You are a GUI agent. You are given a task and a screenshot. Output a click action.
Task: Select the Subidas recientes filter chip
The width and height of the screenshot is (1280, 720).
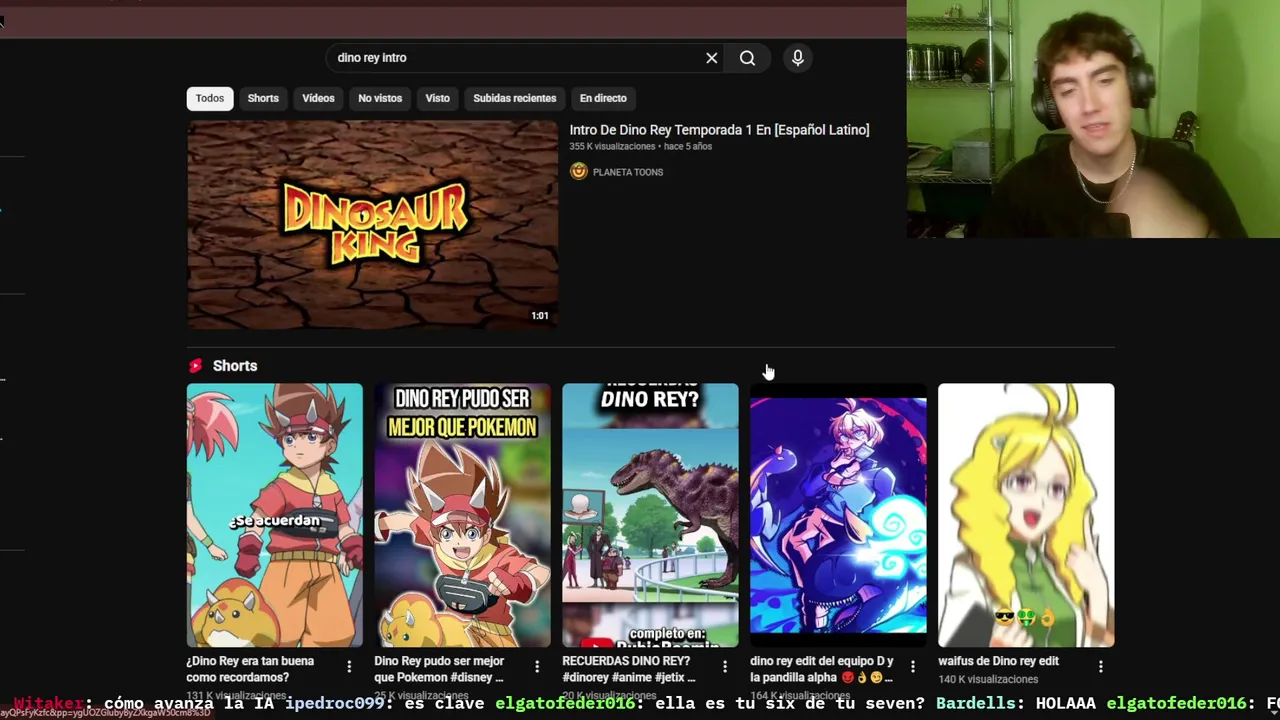pos(514,98)
